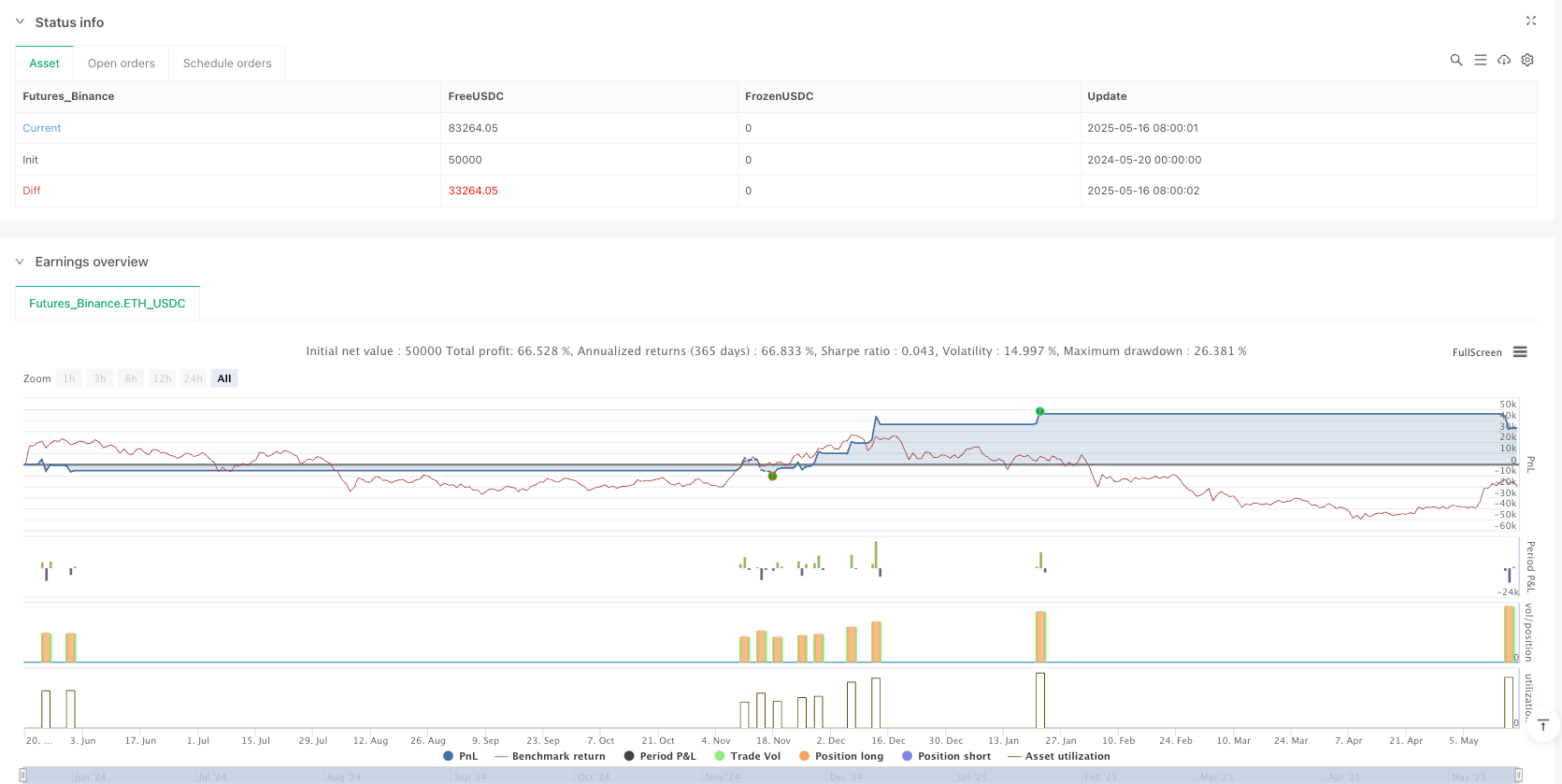The image size is (1562, 784).
Task: Click the green marker on PnL line
Action: (x=1039, y=411)
